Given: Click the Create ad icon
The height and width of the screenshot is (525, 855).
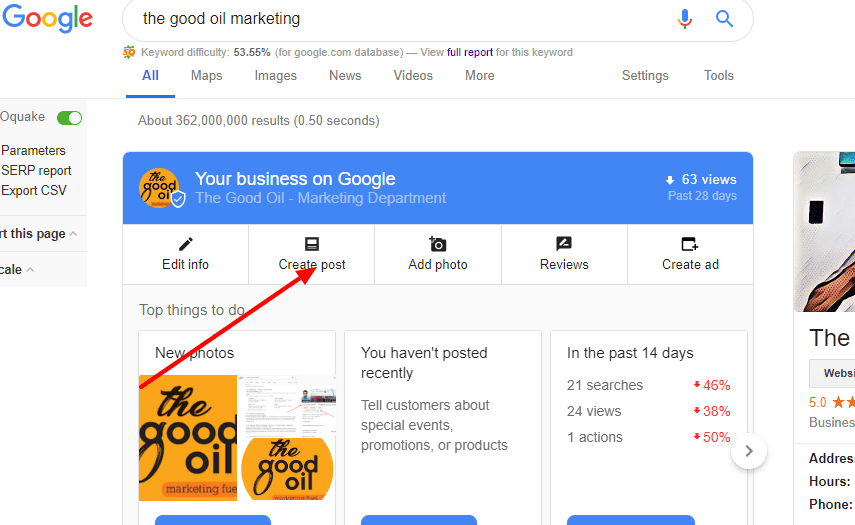Looking at the screenshot, I should point(690,244).
